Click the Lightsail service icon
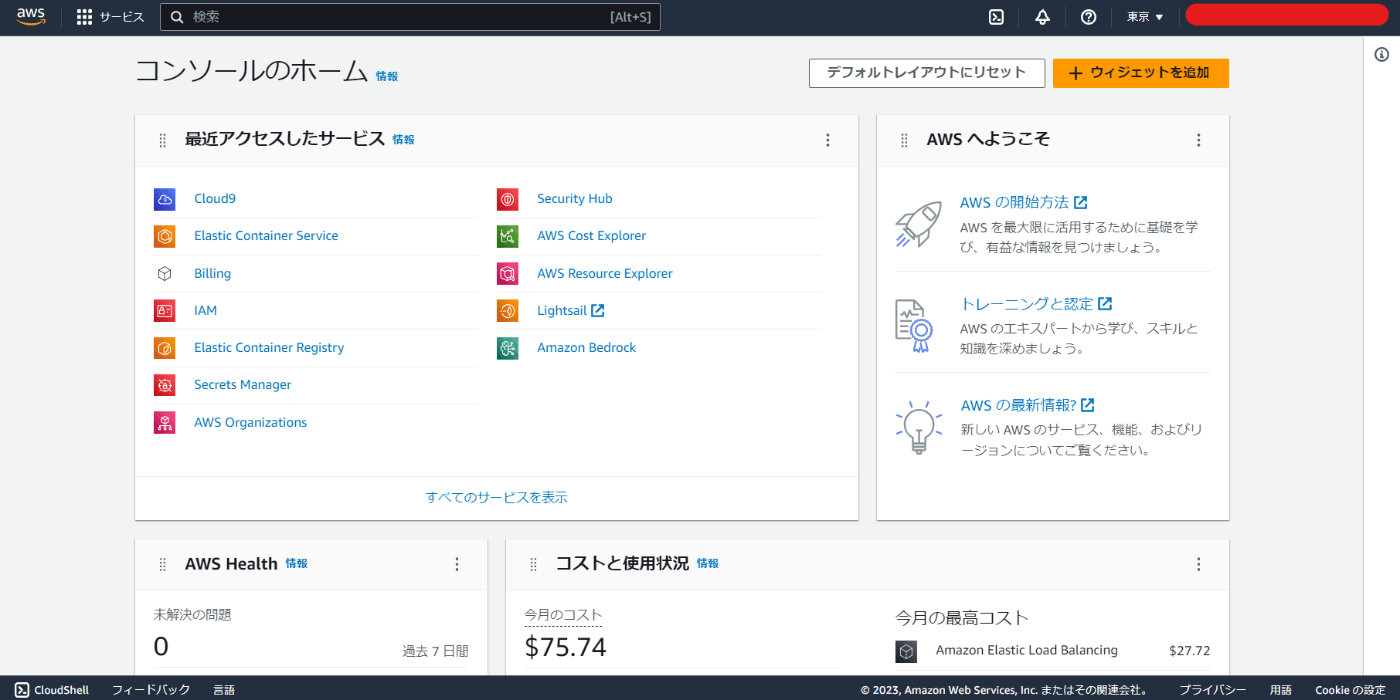 (508, 311)
